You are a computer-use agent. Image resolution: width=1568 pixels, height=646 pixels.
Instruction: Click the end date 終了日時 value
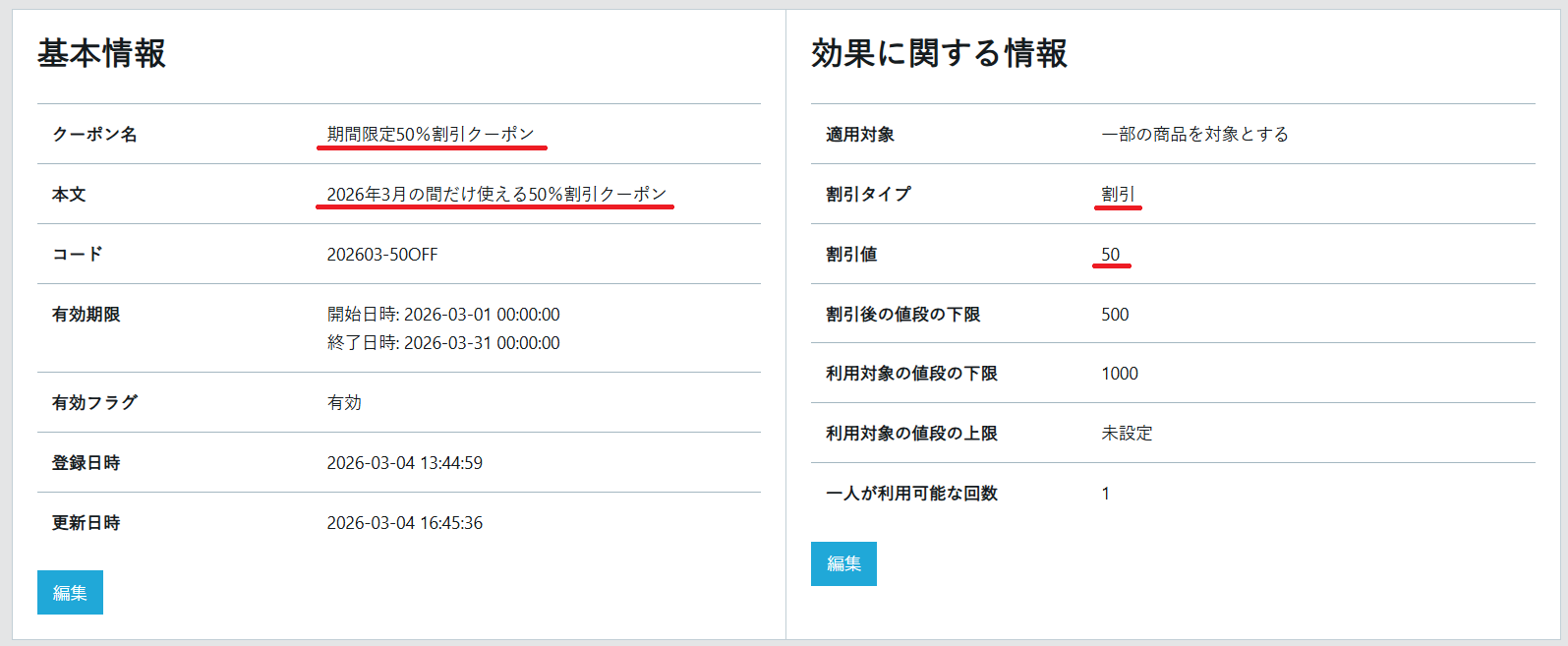pos(443,342)
